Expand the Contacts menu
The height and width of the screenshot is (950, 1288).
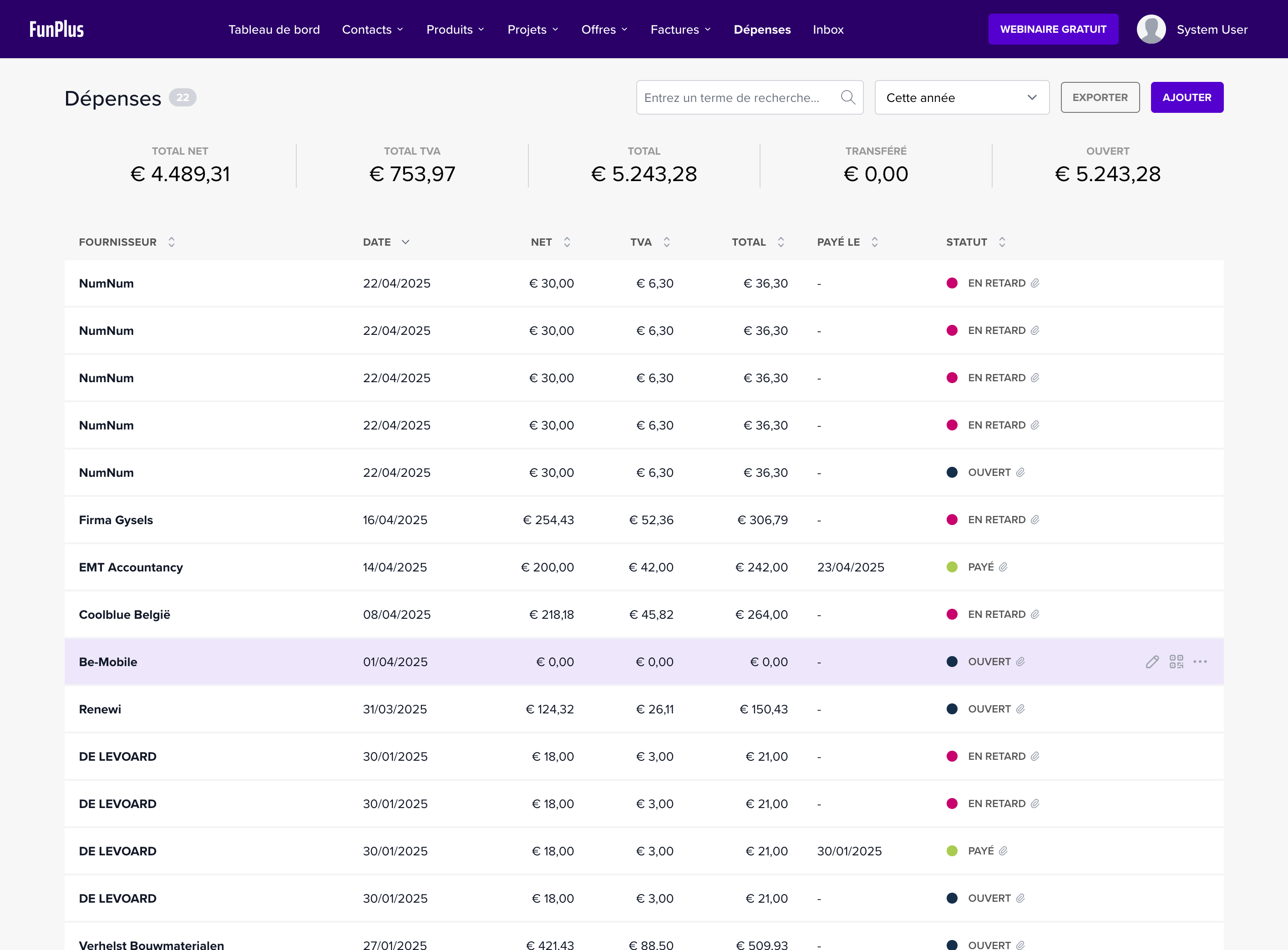click(372, 29)
